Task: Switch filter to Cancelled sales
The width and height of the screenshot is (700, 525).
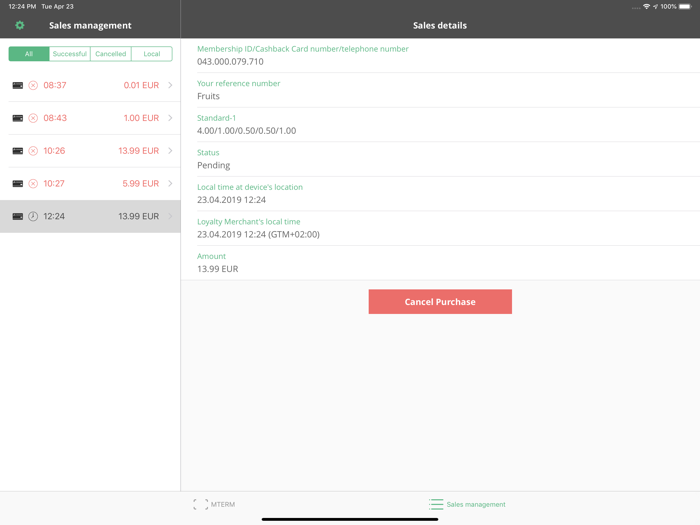Action: tap(111, 54)
